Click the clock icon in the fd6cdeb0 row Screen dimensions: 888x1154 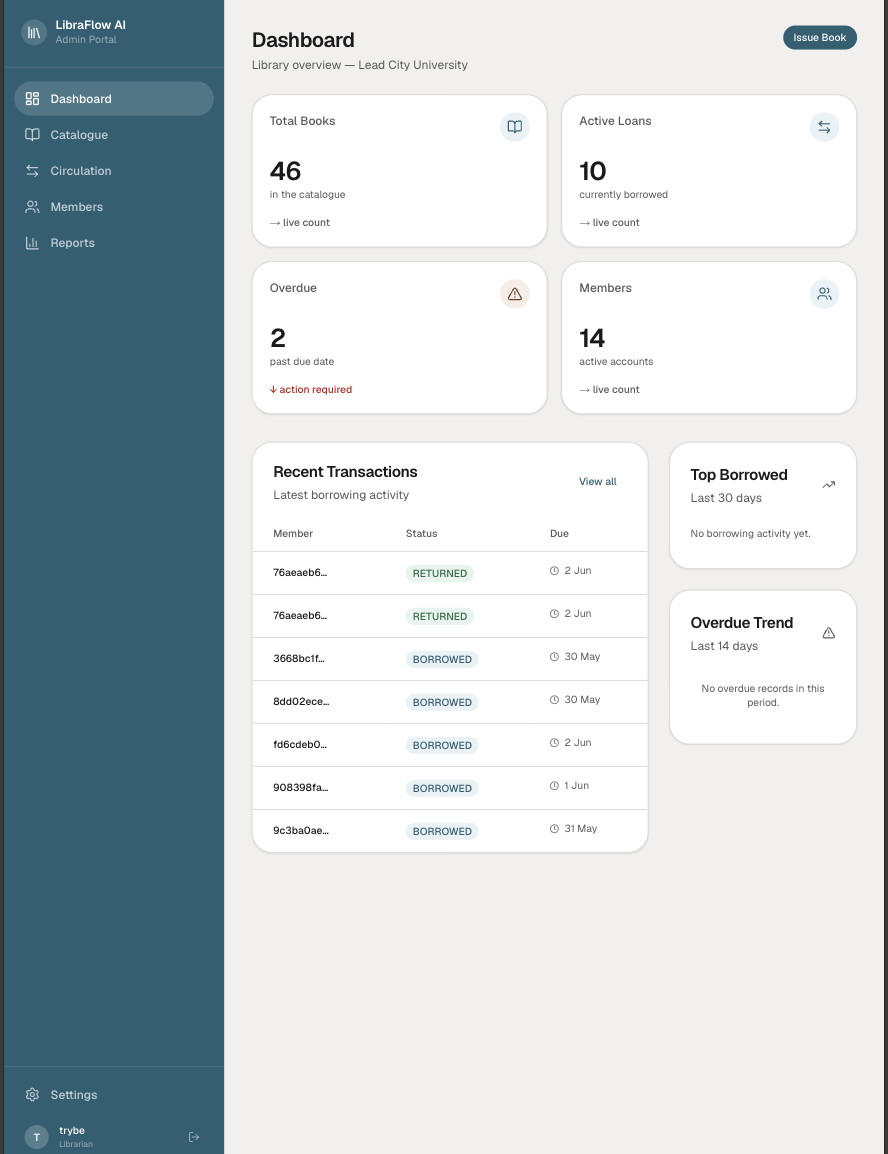pos(555,743)
